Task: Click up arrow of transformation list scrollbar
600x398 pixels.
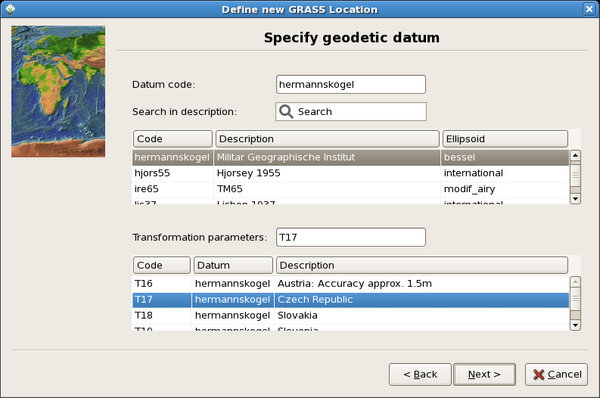Action: 575,282
